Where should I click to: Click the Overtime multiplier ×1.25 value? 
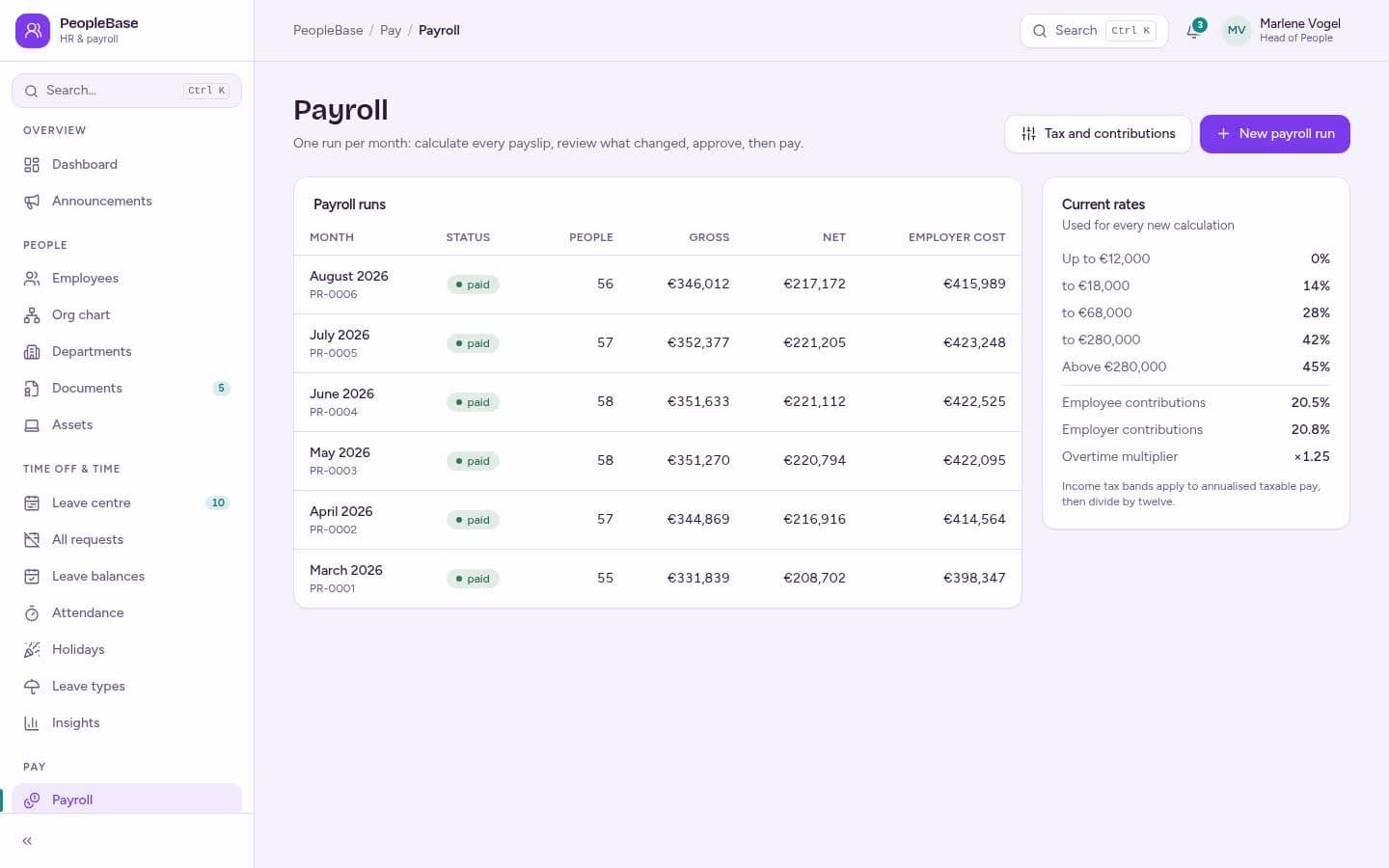pos(1312,457)
